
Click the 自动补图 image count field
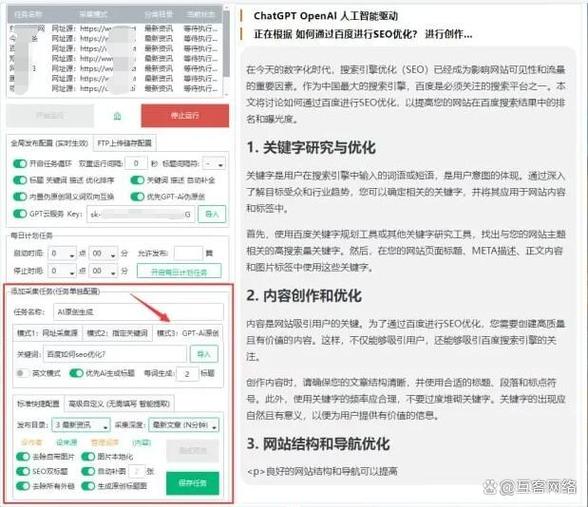[136, 471]
